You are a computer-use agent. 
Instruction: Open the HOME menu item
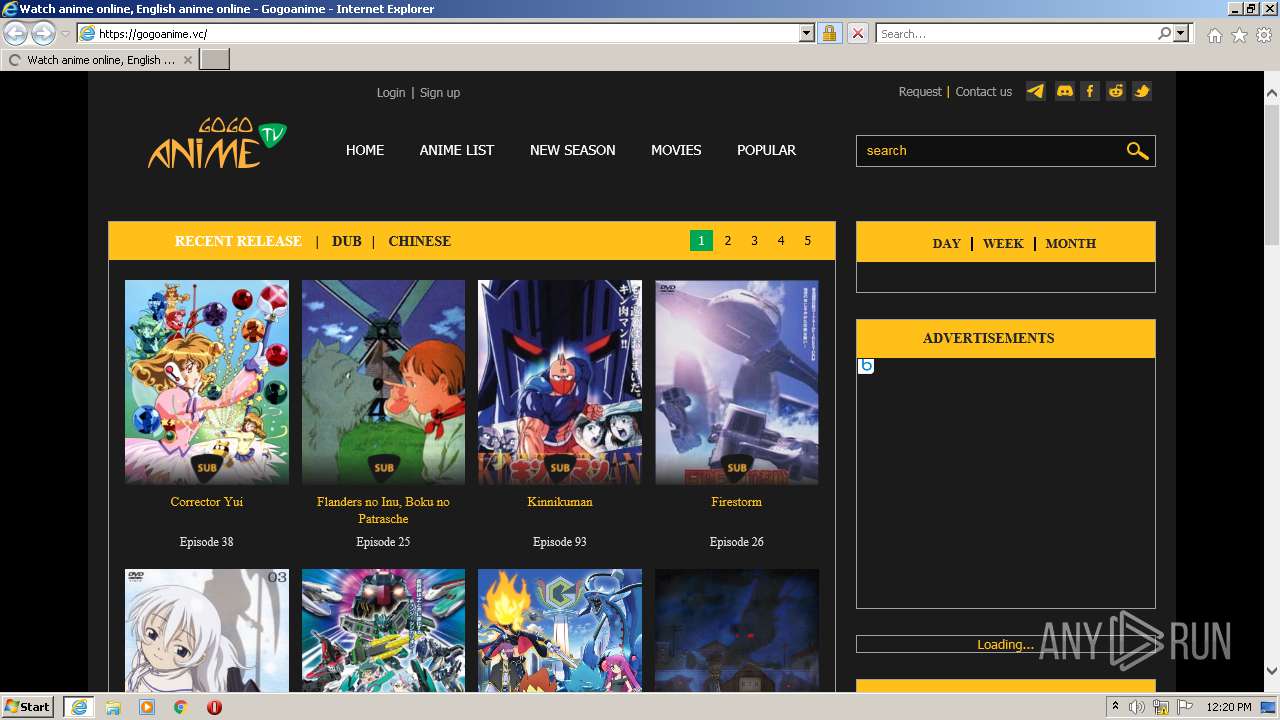[365, 150]
